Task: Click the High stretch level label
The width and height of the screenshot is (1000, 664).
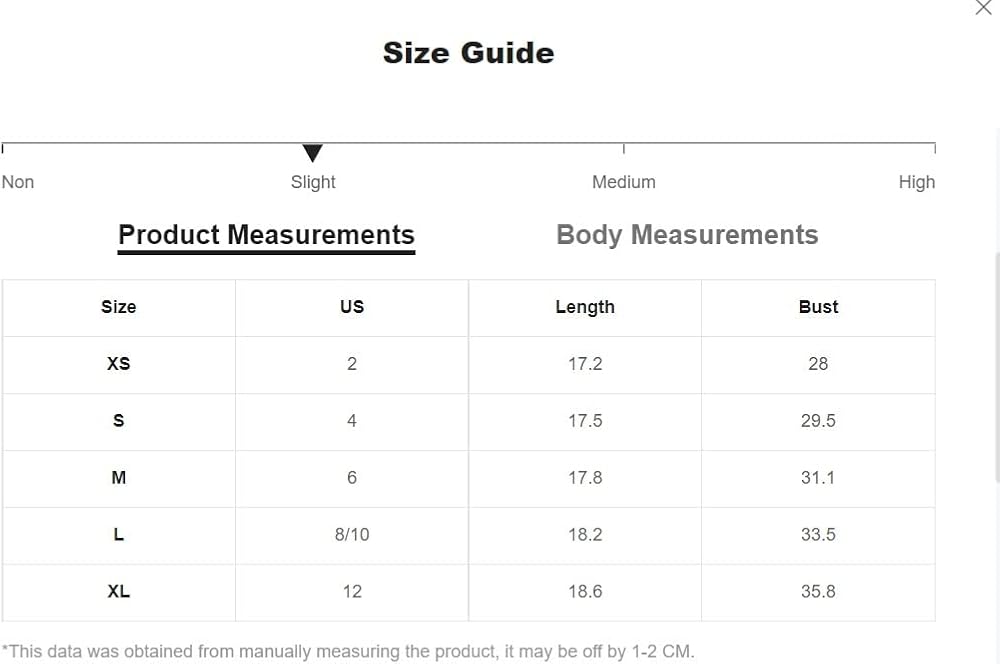Action: coord(916,182)
